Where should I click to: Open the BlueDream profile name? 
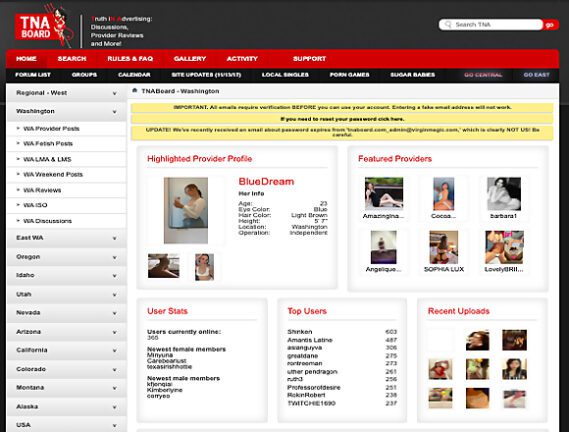[266, 182]
